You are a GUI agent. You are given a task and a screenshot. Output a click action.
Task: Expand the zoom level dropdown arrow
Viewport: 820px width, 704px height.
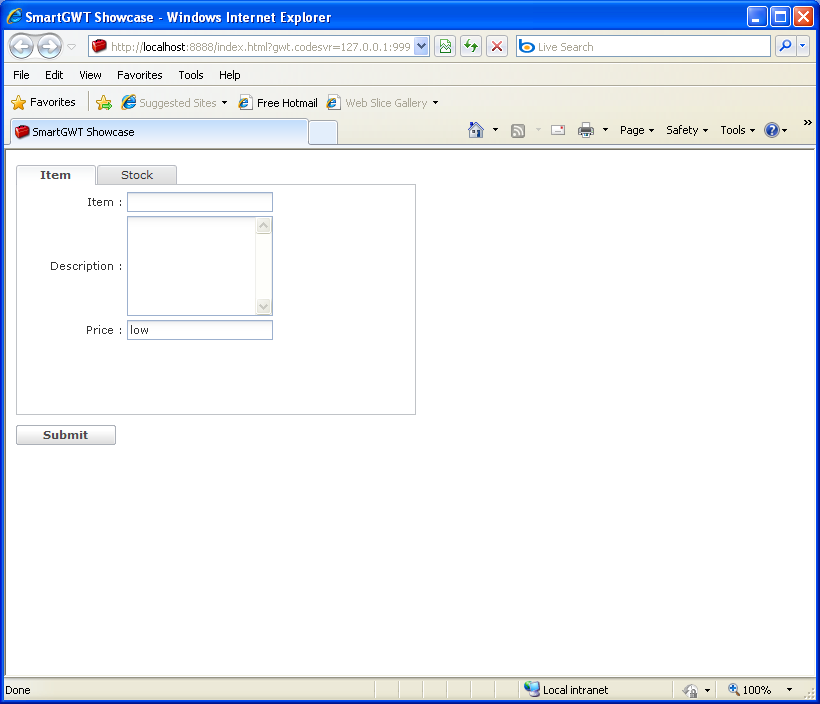pyautogui.click(x=789, y=690)
